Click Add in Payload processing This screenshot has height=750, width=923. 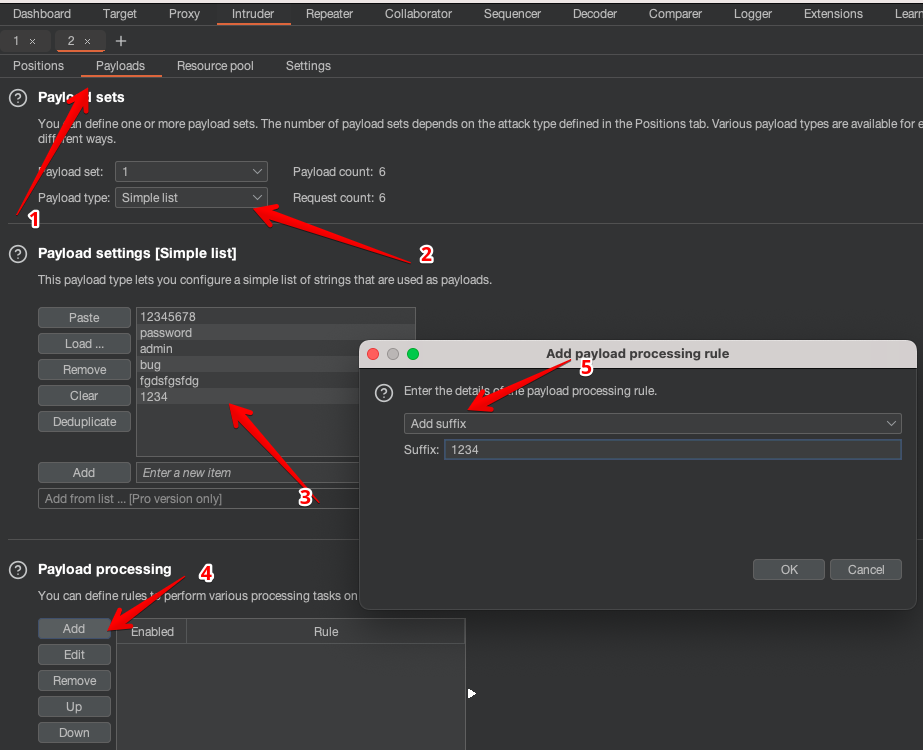click(x=74, y=629)
